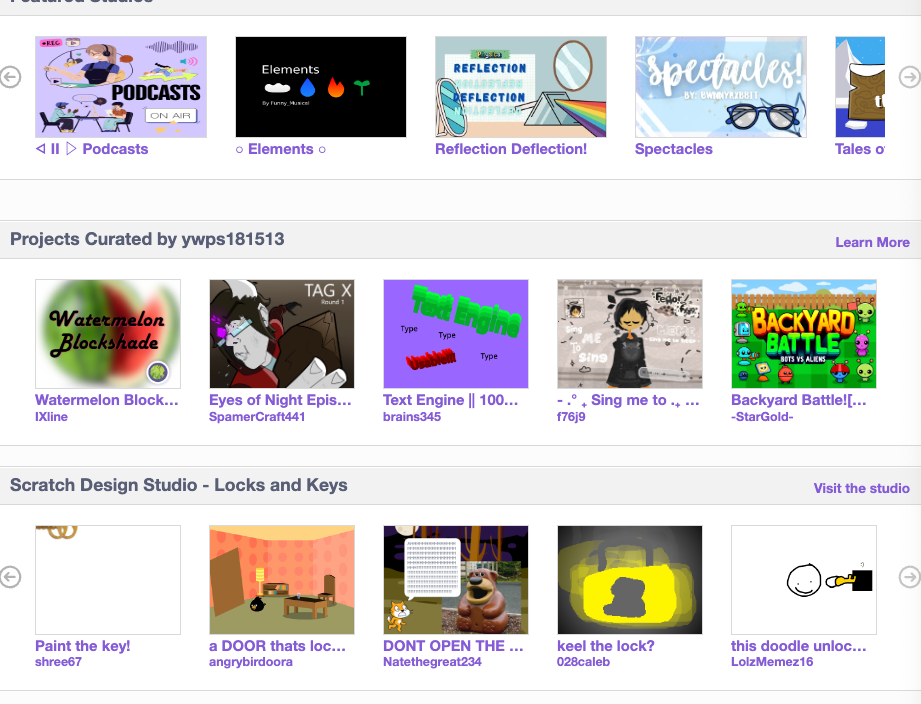Open Watermelon Blockshade project thumbnail
921x704 pixels.
coord(108,333)
